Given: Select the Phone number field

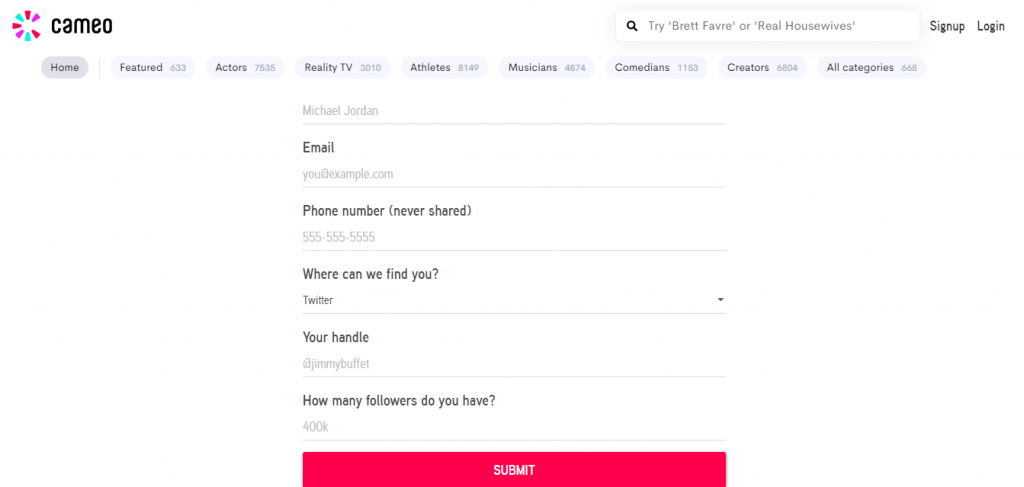Looking at the screenshot, I should click(513, 237).
